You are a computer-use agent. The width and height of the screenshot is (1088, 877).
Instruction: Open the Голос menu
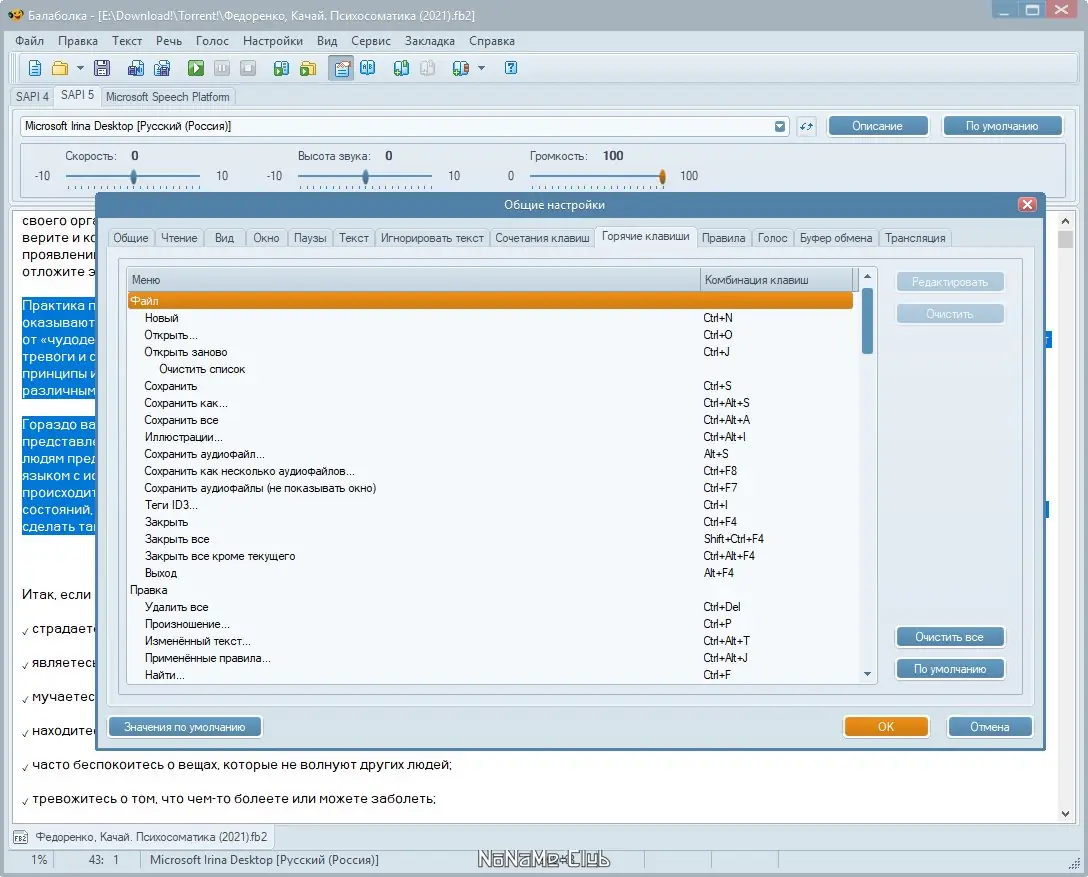coord(212,41)
